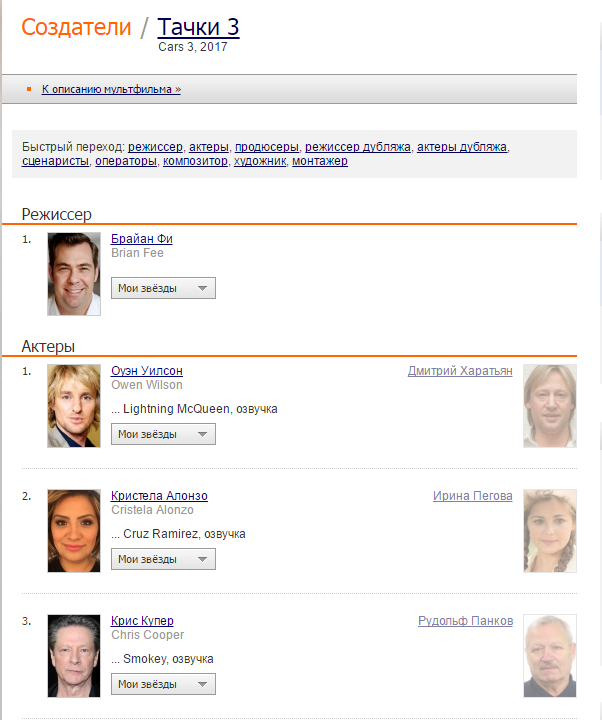
Task: Click the Brian Fee English name
Action: pos(137,253)
